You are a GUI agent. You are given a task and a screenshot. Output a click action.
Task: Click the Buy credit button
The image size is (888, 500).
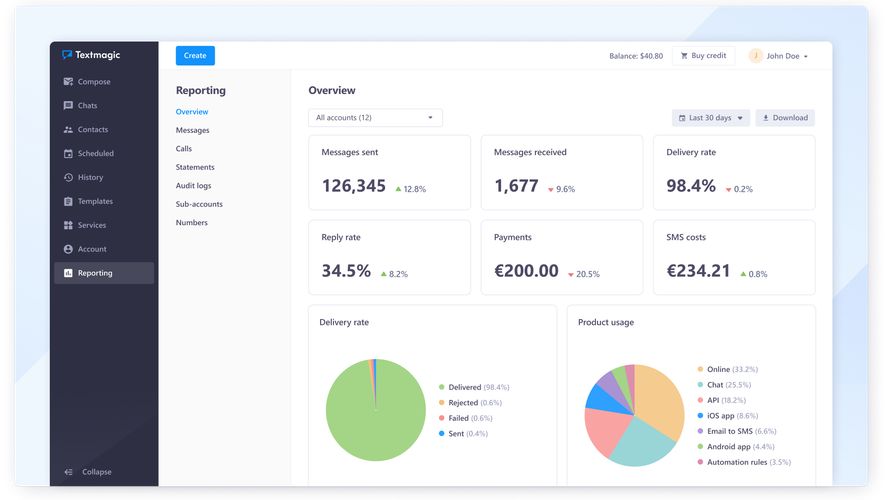pyautogui.click(x=703, y=56)
